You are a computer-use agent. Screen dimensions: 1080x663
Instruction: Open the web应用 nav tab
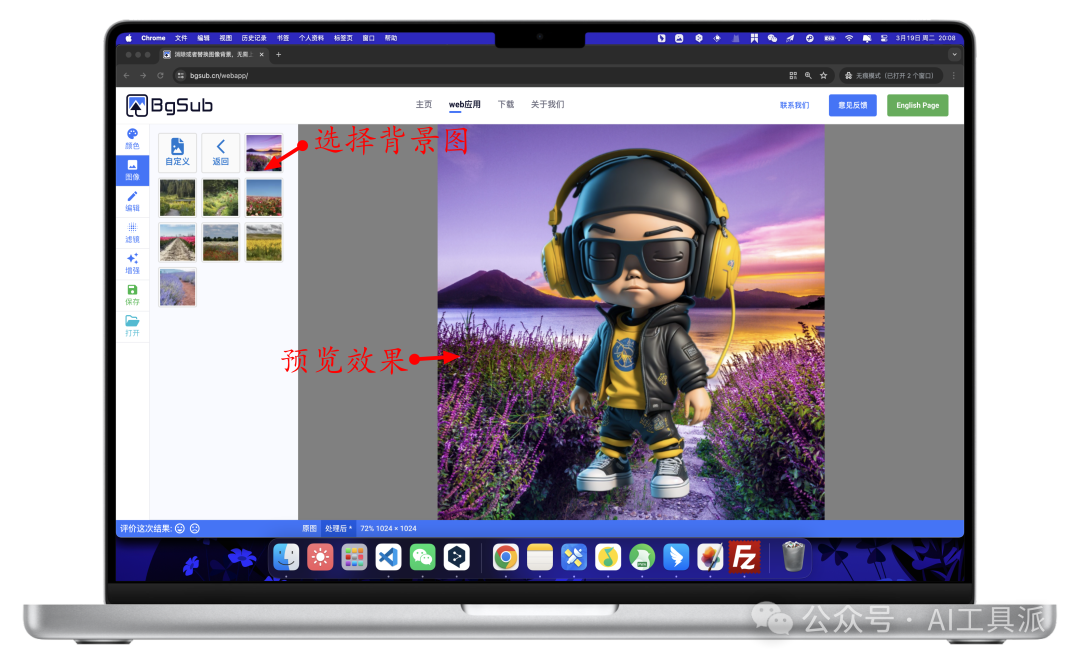click(x=465, y=105)
